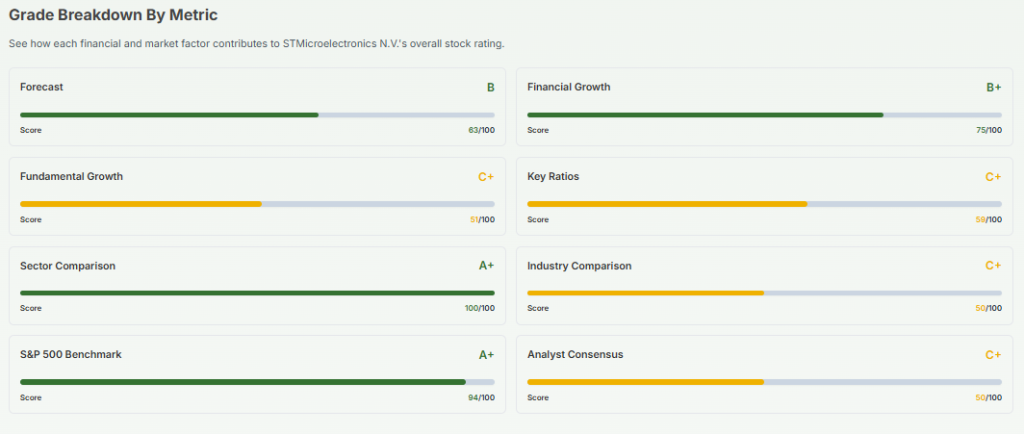
Task: Click the Analyst Consensus label
Action: pos(575,354)
